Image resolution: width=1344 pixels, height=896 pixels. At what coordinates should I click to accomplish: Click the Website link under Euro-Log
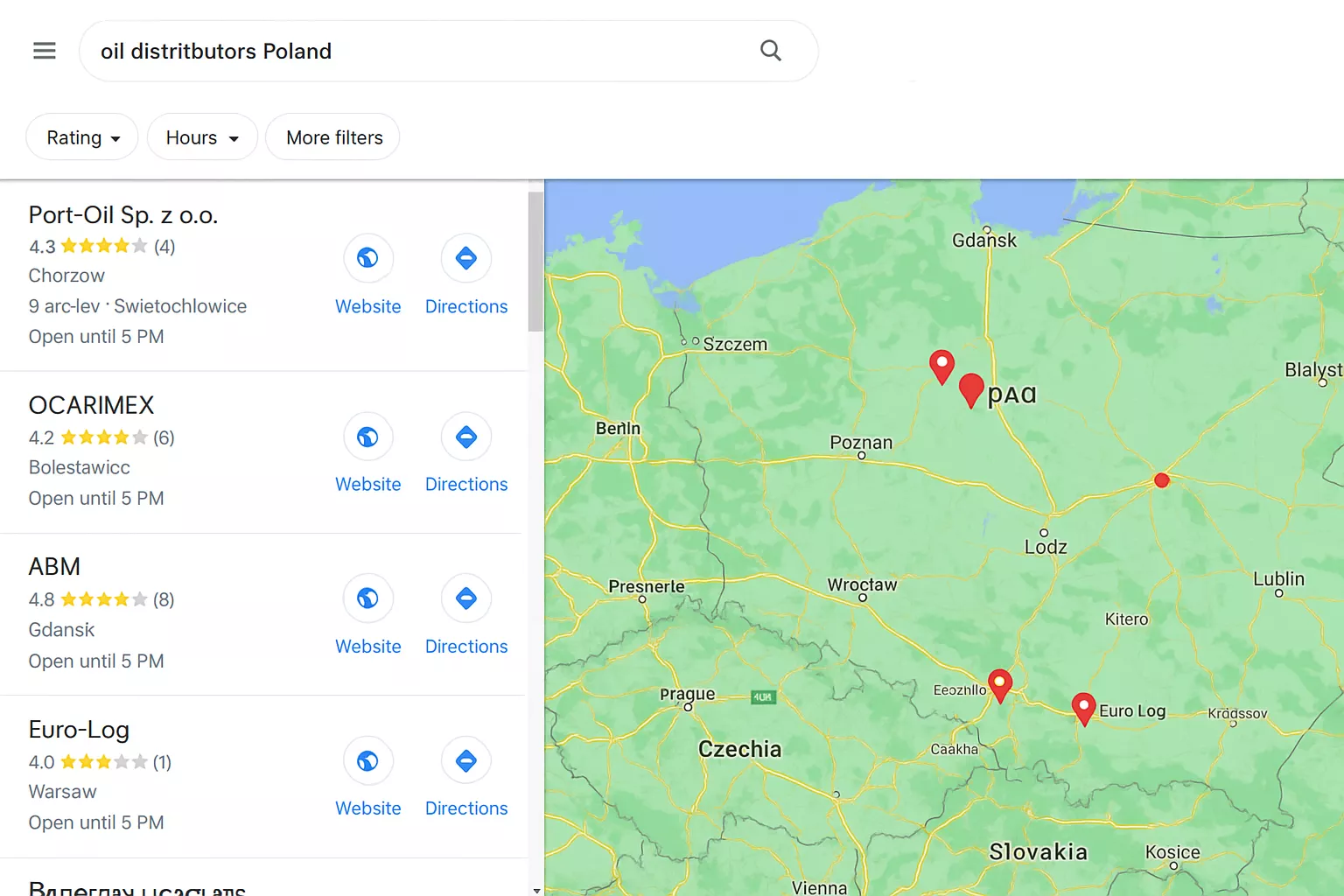coord(367,808)
